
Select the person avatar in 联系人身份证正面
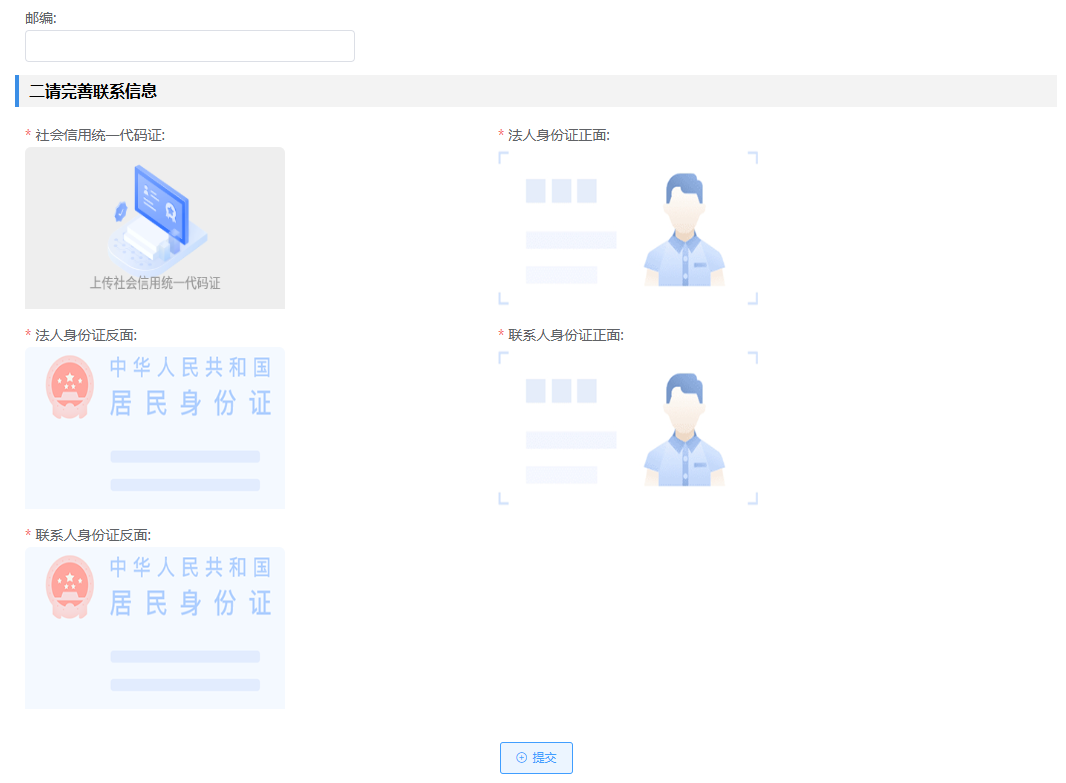(684, 430)
